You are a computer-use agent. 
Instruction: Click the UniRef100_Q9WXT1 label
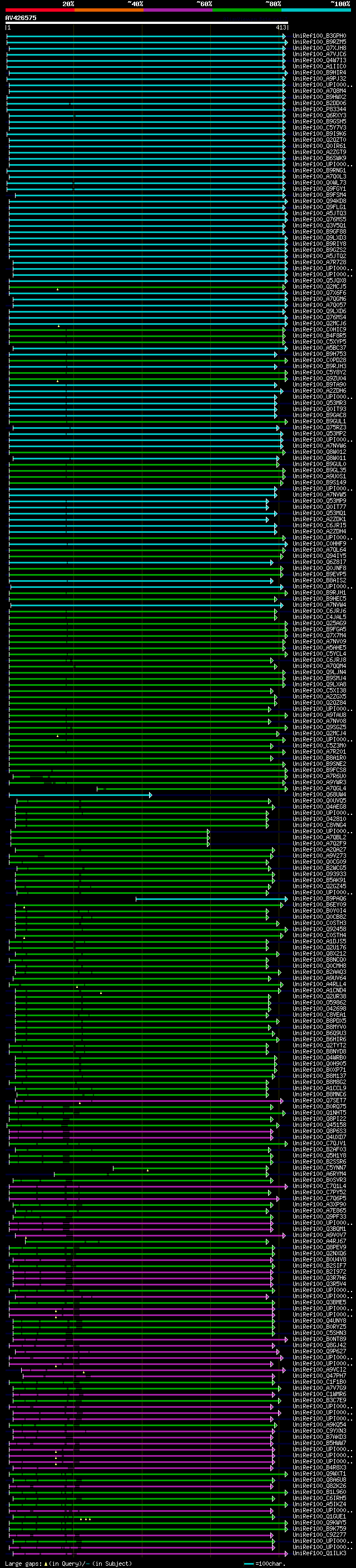319,1473
